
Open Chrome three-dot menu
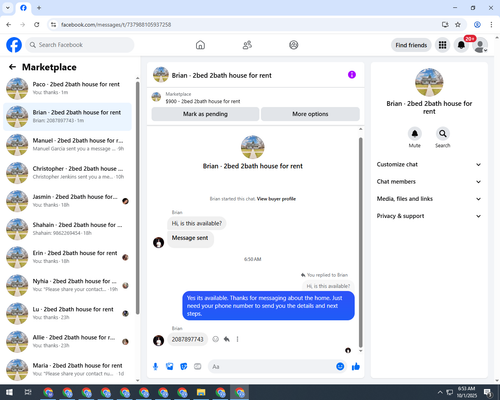pyautogui.click(x=491, y=25)
